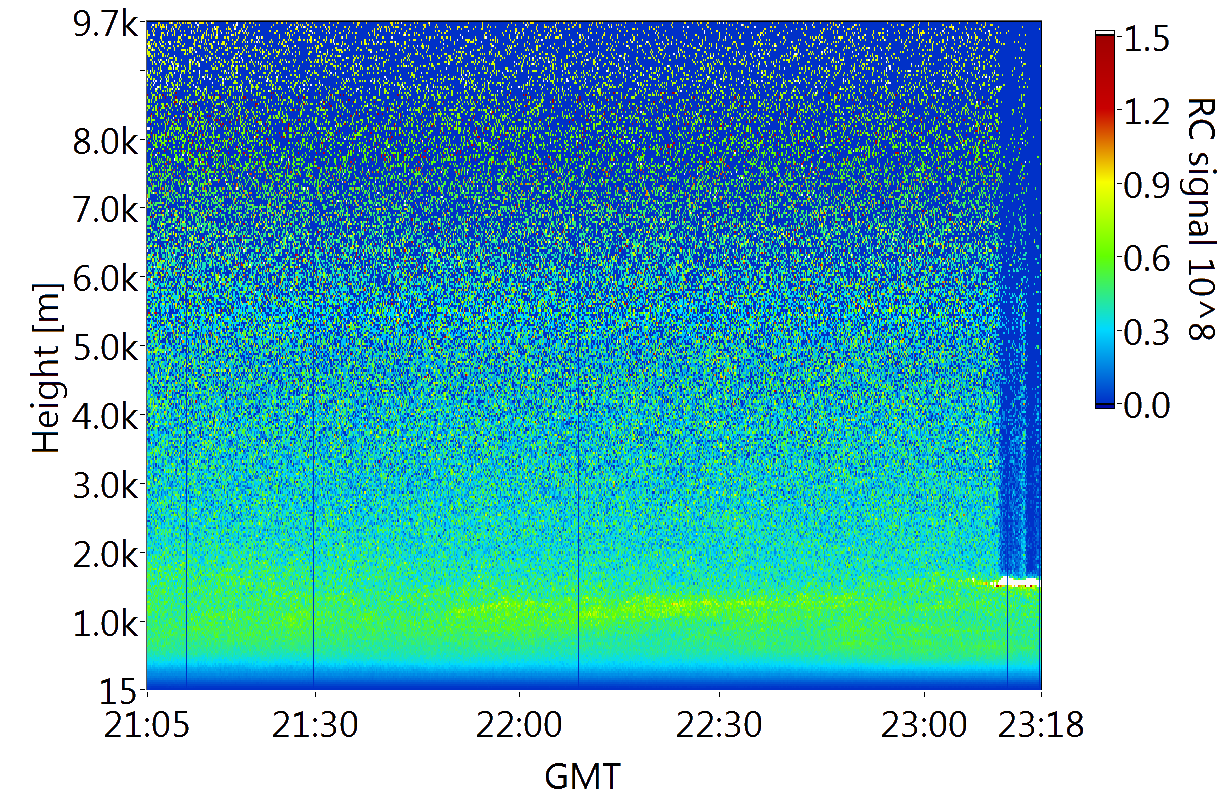Viewport: 1232px width, 805px height.
Task: Select the 1.5 colorbar scale label
Action: click(1148, 39)
